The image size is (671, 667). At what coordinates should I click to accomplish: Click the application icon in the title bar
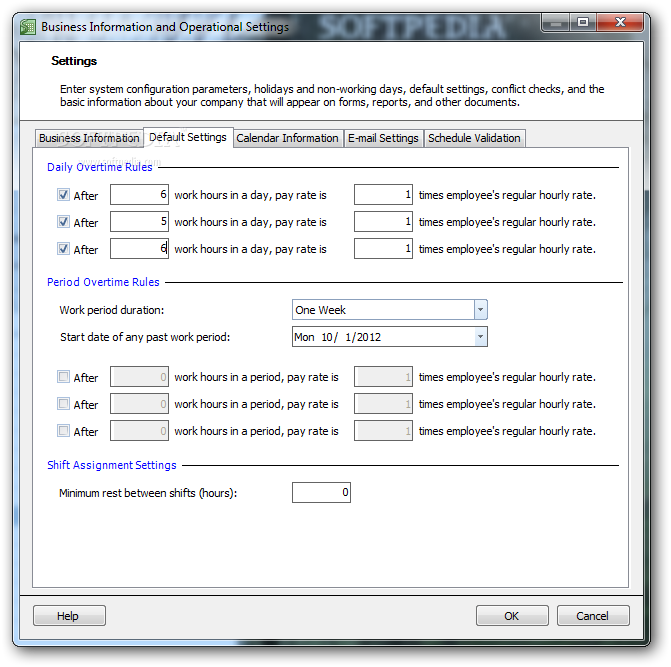[28, 27]
